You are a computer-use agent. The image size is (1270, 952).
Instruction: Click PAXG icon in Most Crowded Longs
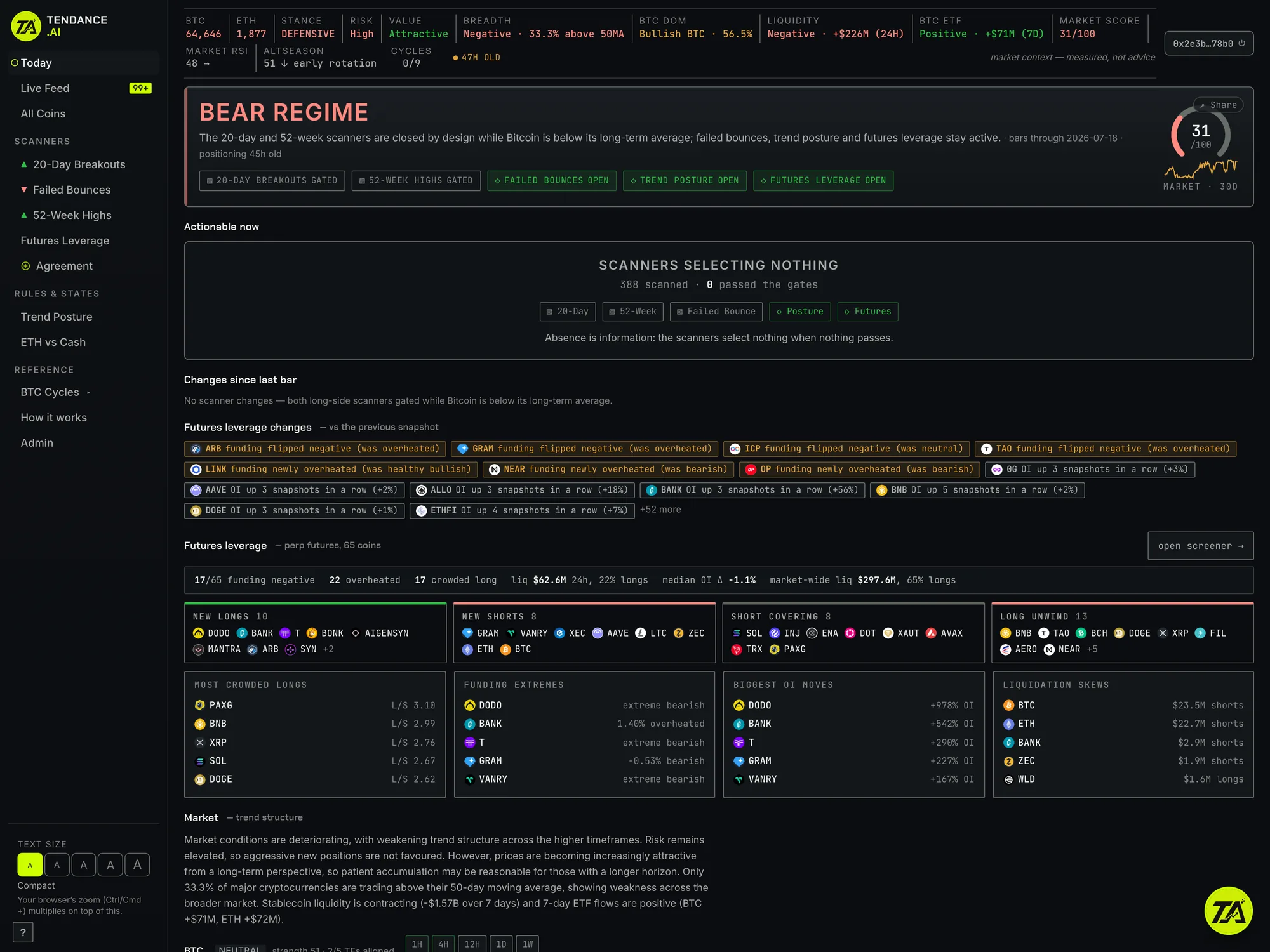[x=200, y=705]
